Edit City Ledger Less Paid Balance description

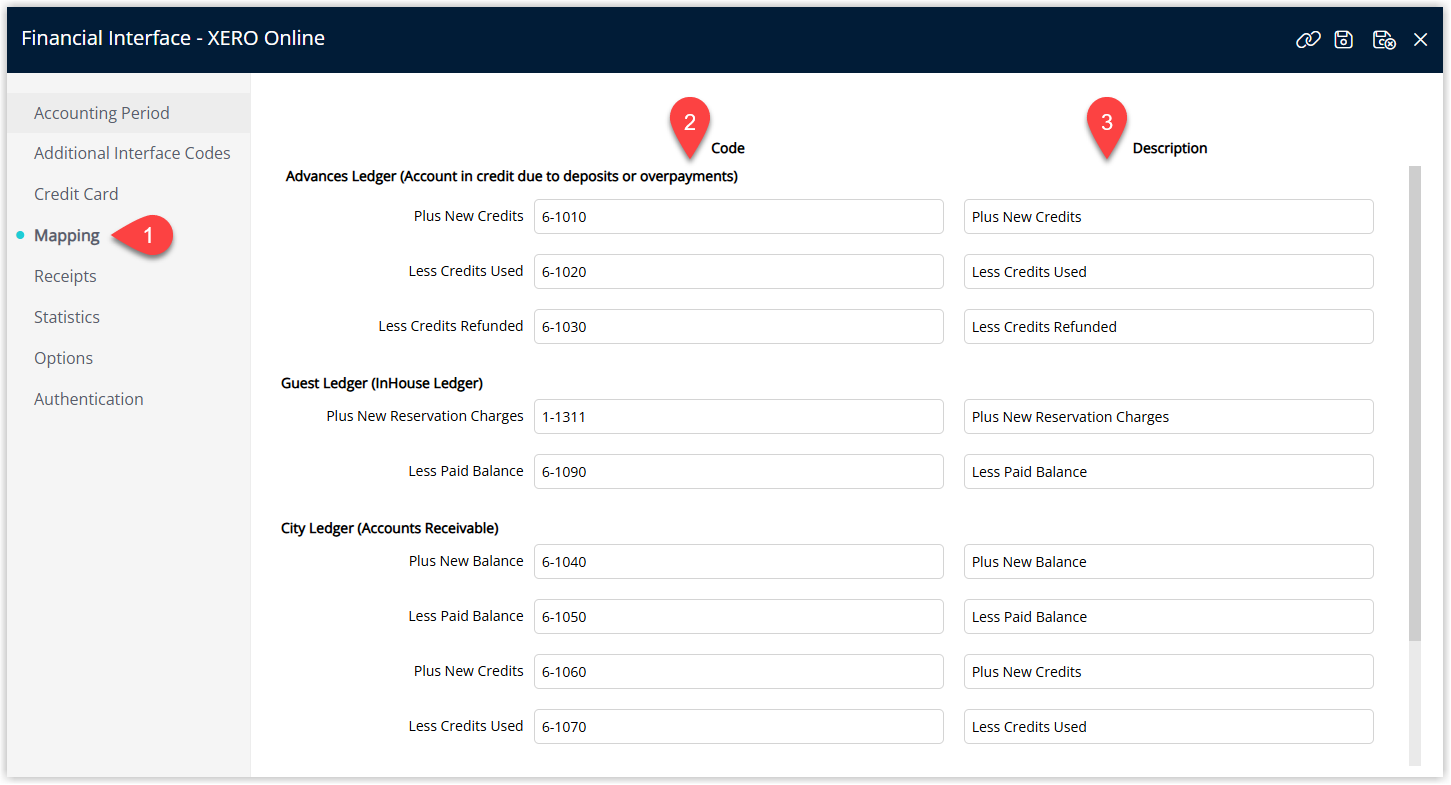click(x=1169, y=616)
